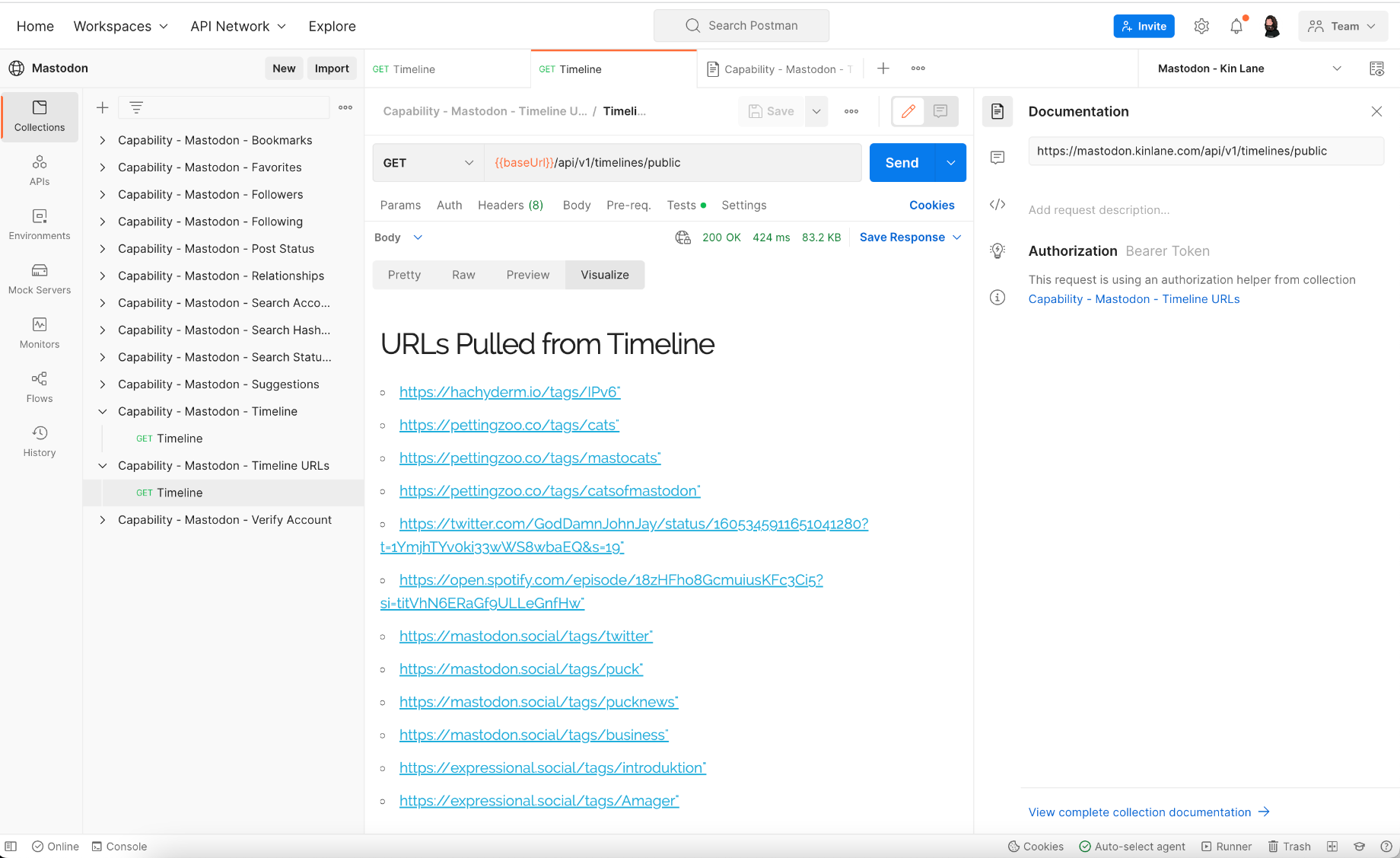Toggle sidebar visibility icon in status bar
This screenshot has width=1400, height=858.
pyautogui.click(x=11, y=846)
